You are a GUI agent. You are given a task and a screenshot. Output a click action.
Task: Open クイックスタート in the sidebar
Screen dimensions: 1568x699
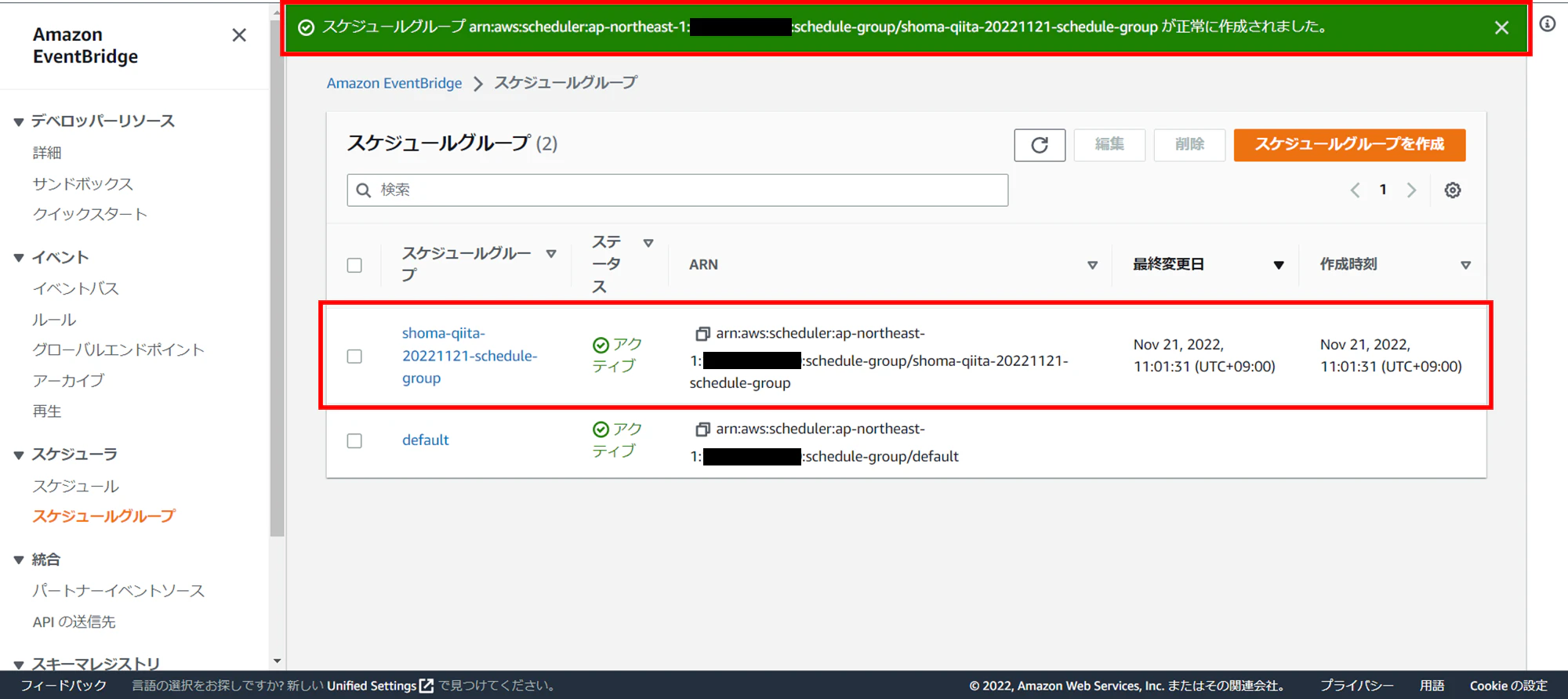(x=90, y=215)
